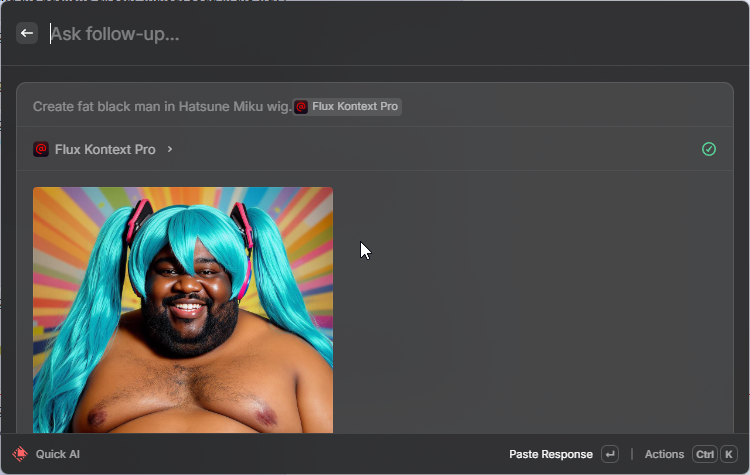The width and height of the screenshot is (750, 475).
Task: Click the Enter key icon next to Paste Response
Action: click(610, 454)
